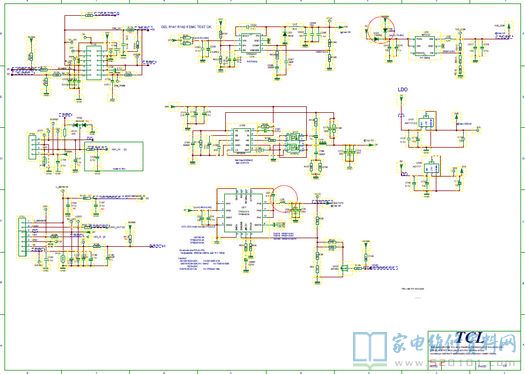Click the large square QFN chip symbol
This screenshot has height=374, width=525.
tap(243, 213)
